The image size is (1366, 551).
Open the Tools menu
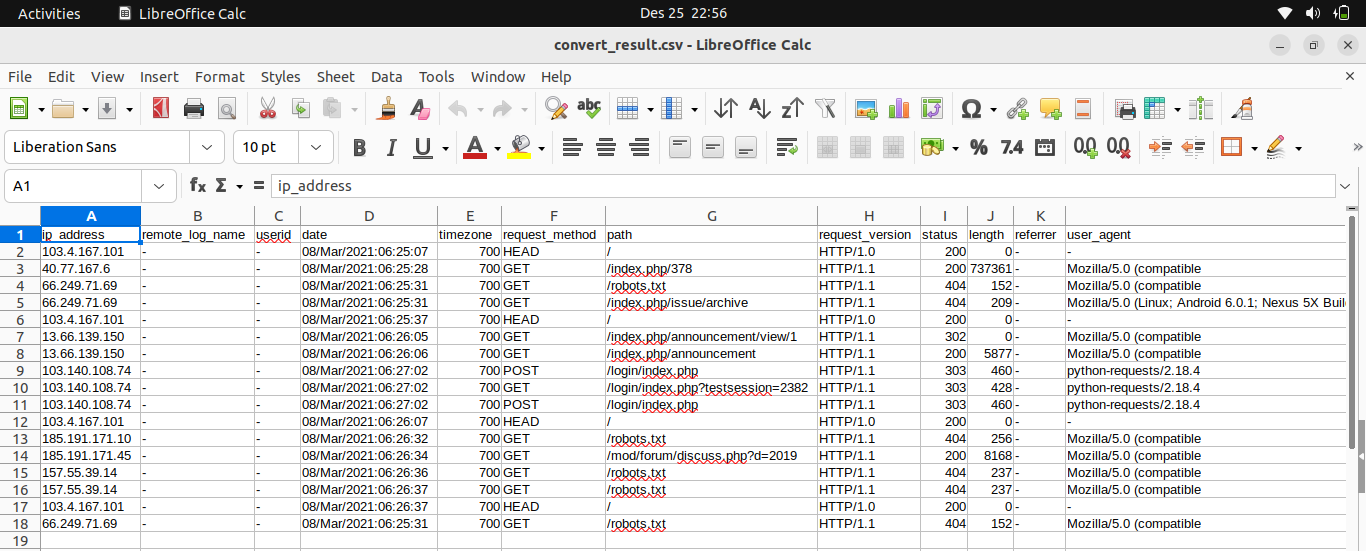pyautogui.click(x=437, y=76)
